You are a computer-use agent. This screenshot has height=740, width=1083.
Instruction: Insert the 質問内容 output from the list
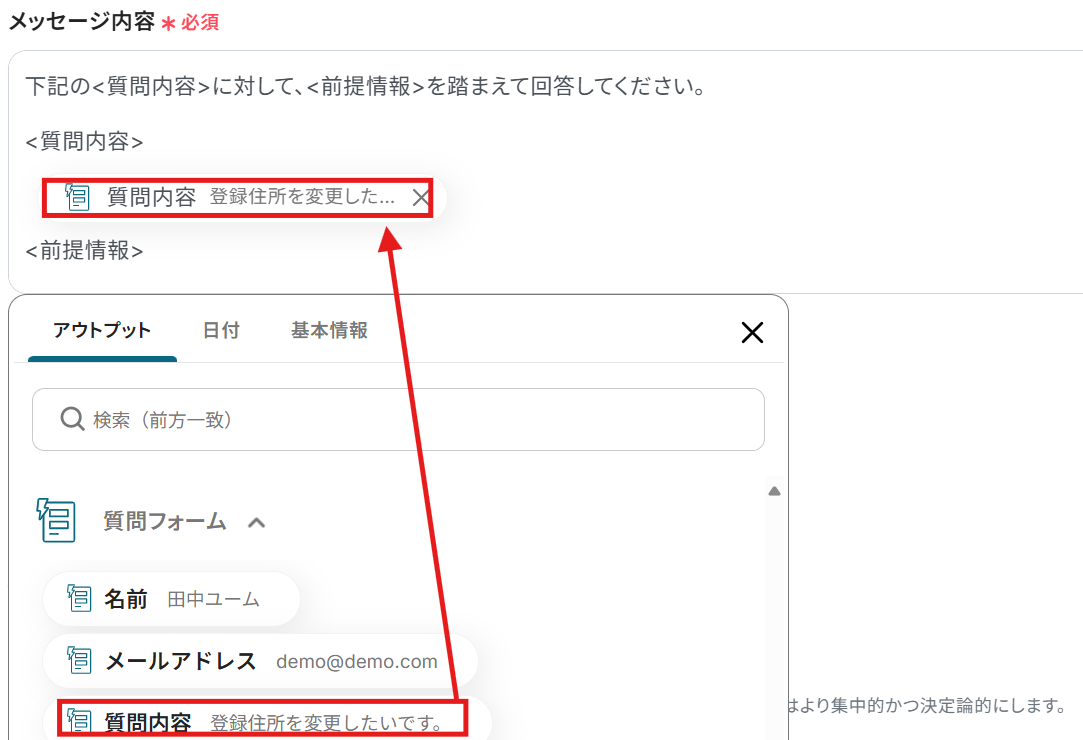pos(267,719)
